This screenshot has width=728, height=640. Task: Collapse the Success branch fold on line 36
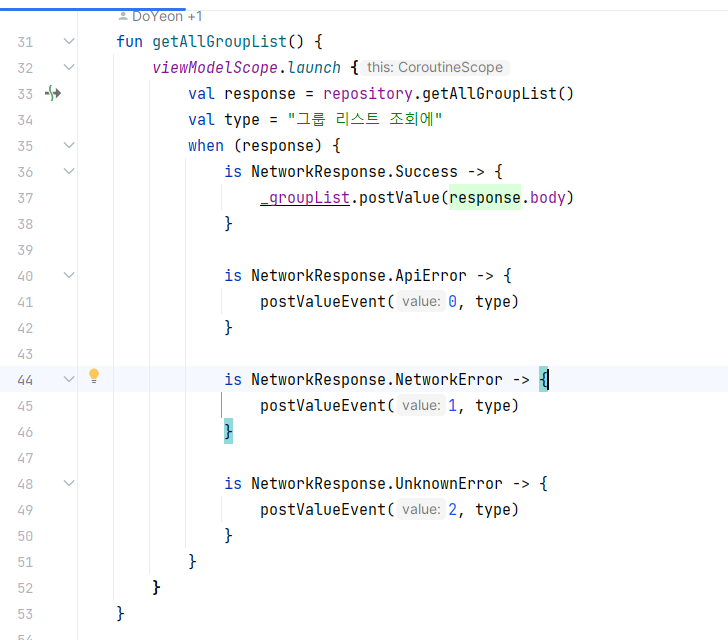(x=69, y=171)
